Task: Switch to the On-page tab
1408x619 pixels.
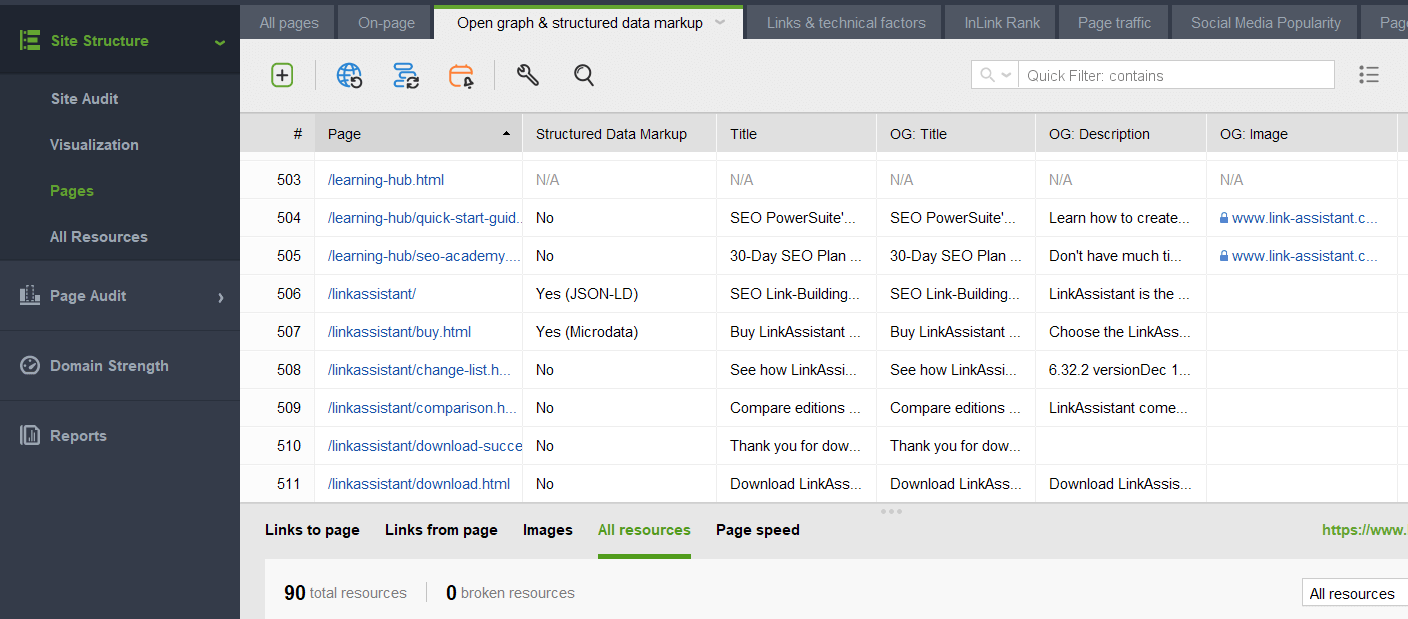Action: [386, 22]
